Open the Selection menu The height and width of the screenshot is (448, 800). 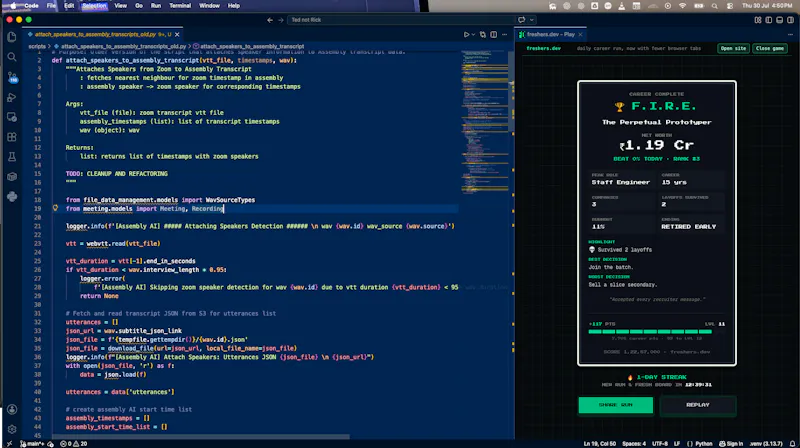pyautogui.click(x=94, y=6)
